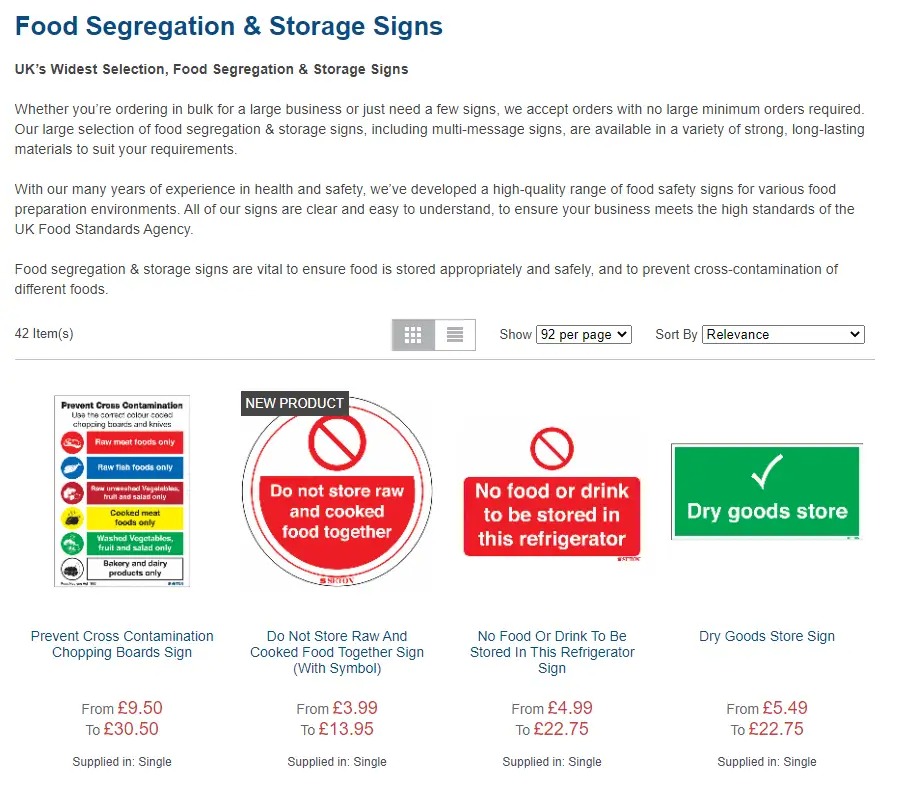Click Food Segregation & Storage Signs heading

[x=229, y=26]
